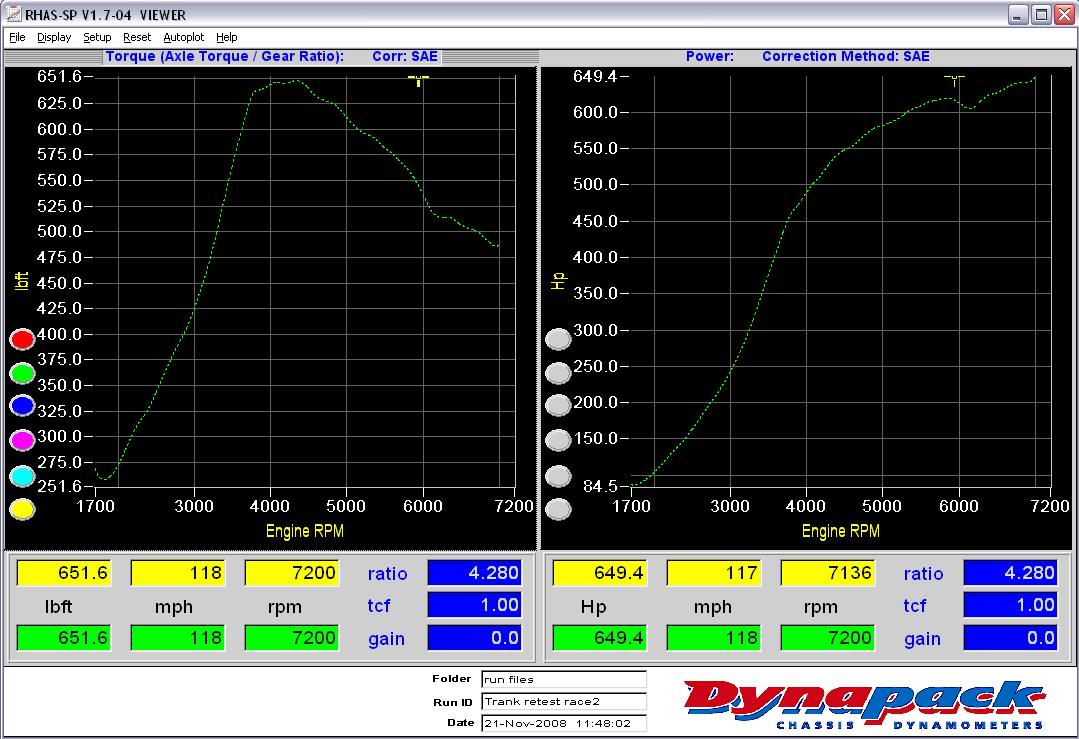Click the Dynapack Chassis Dynamometers logo
Screen dimensions: 1079x739
click(864, 704)
